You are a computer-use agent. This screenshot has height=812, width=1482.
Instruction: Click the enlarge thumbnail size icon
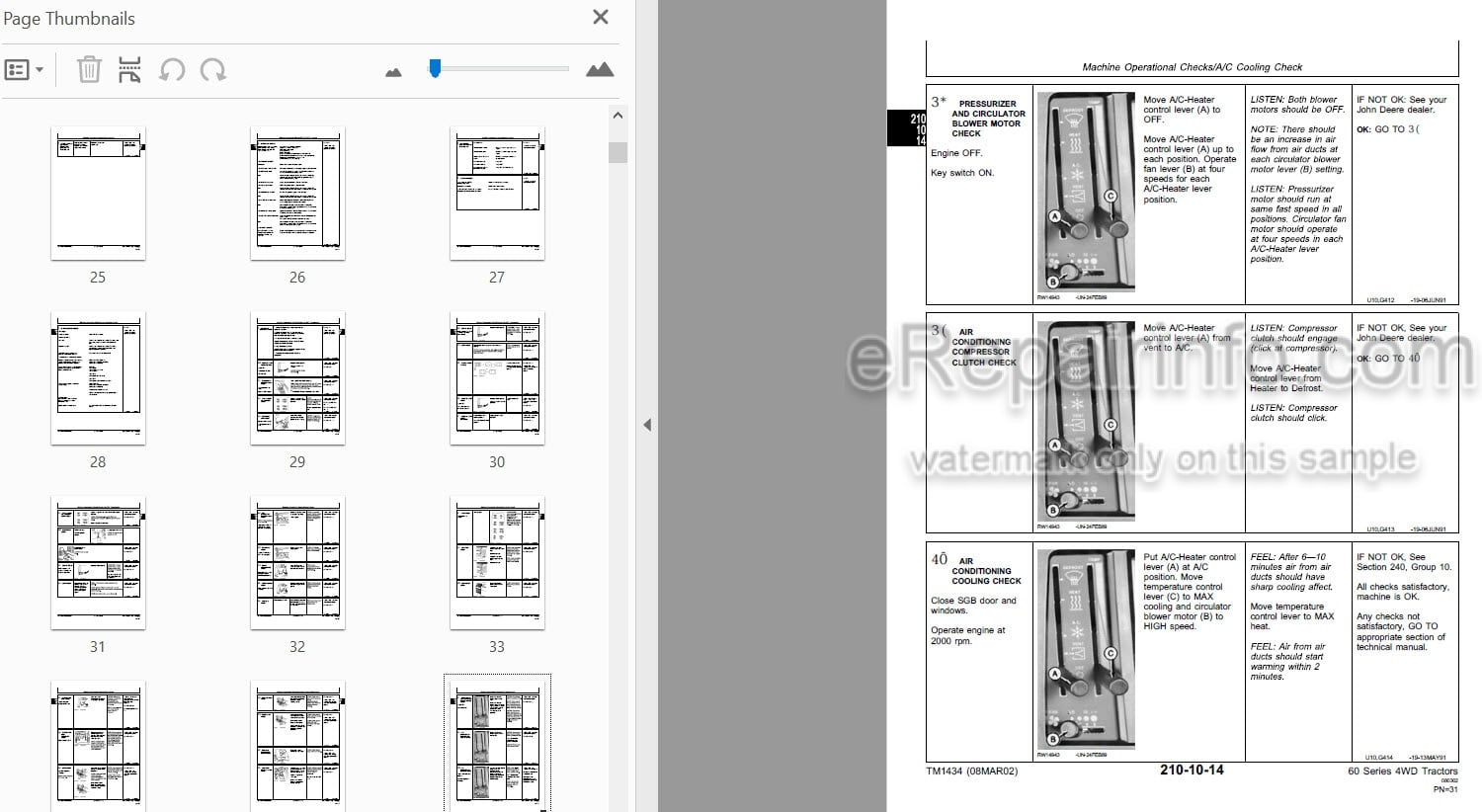coord(600,69)
